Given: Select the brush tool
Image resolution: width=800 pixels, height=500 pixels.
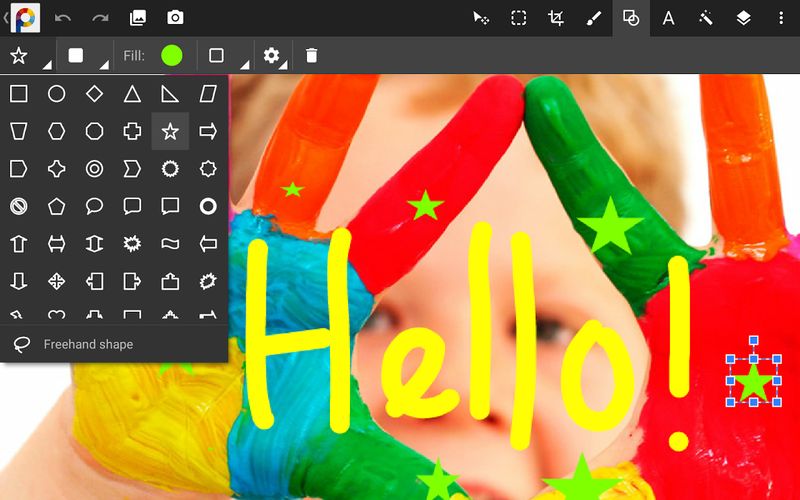Looking at the screenshot, I should (593, 18).
